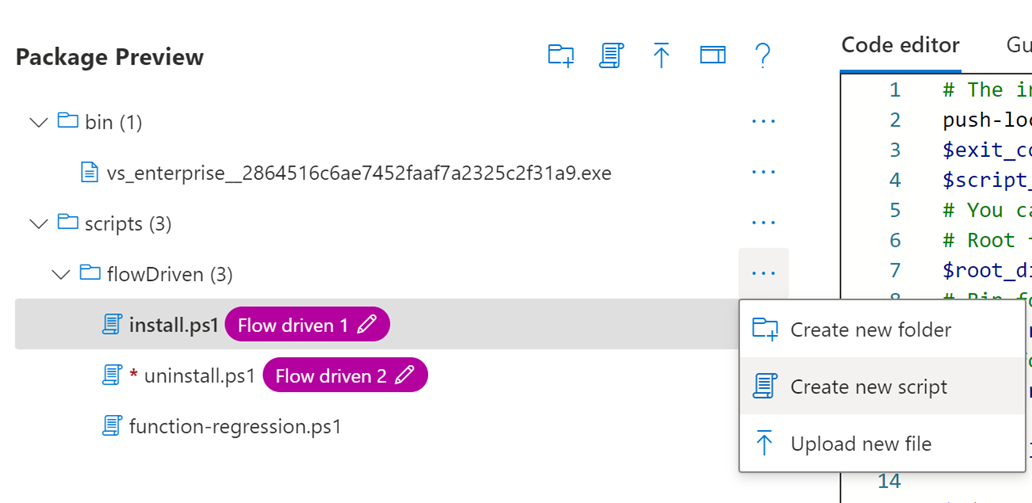Choose Create new script in context menu

tap(882, 386)
